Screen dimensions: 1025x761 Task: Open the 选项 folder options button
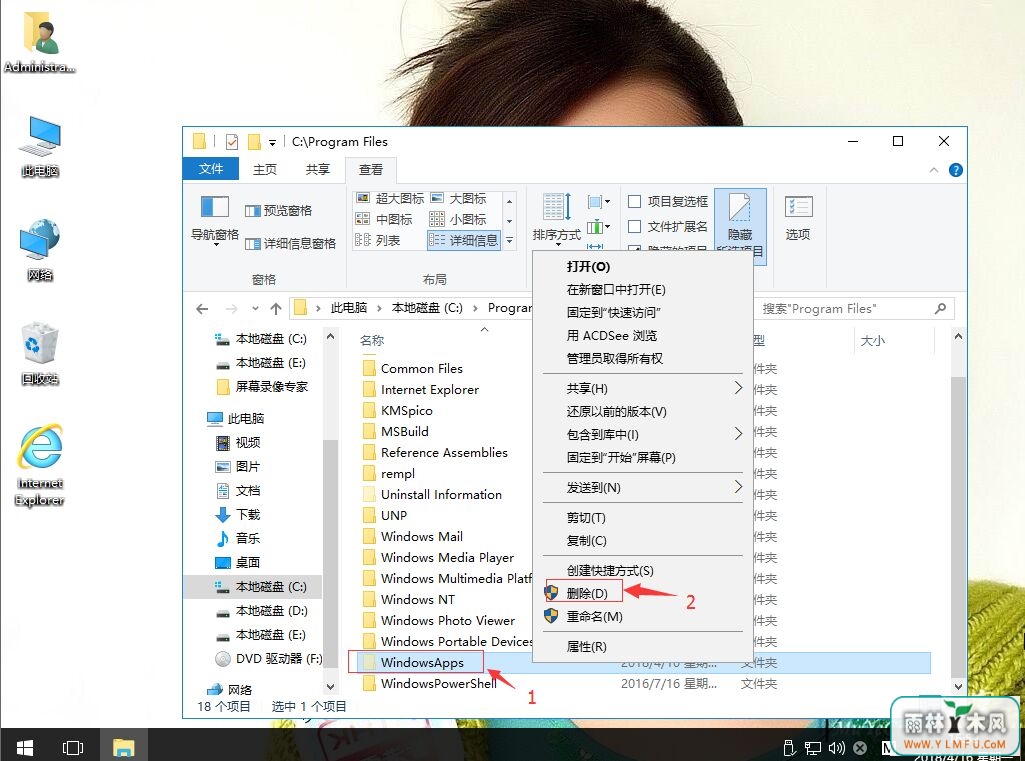coord(798,219)
